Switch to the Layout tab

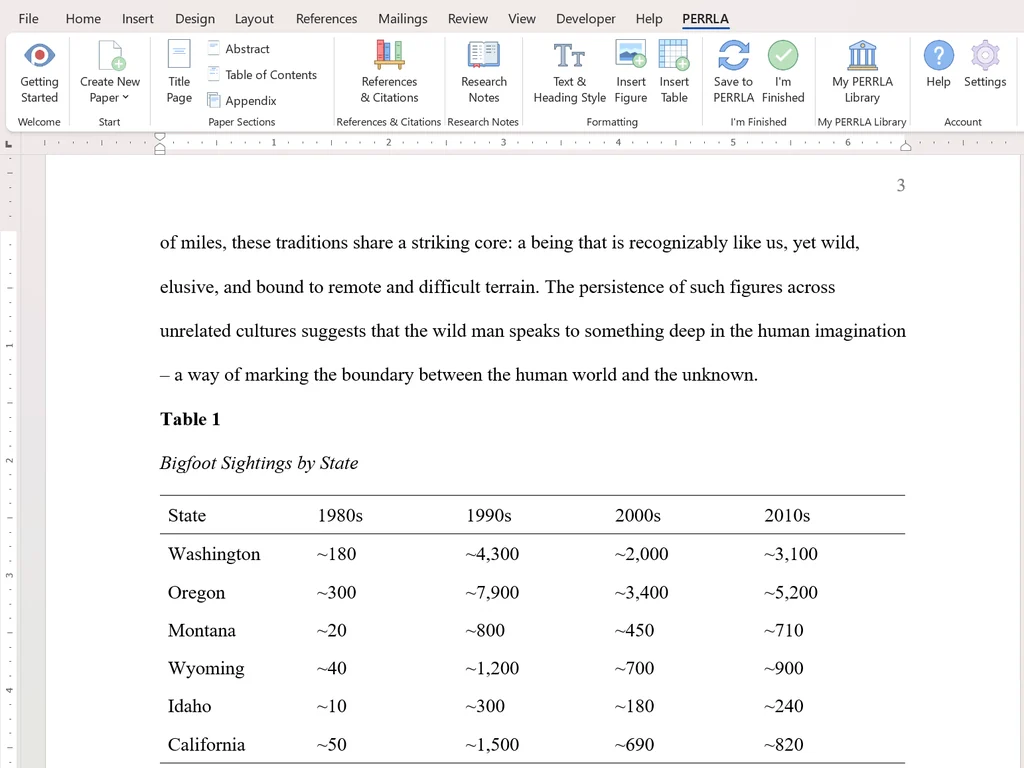click(x=254, y=18)
